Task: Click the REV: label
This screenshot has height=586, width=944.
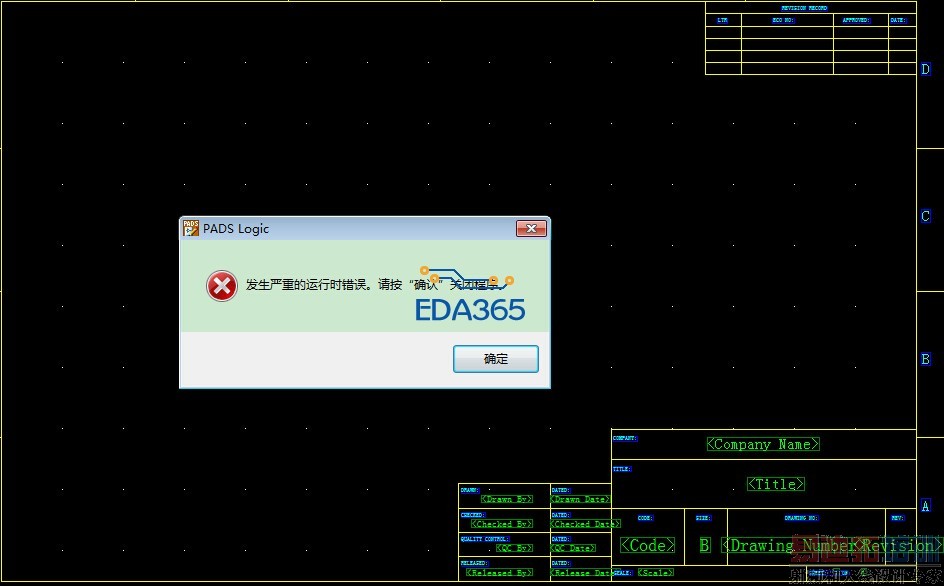Action: (897, 518)
